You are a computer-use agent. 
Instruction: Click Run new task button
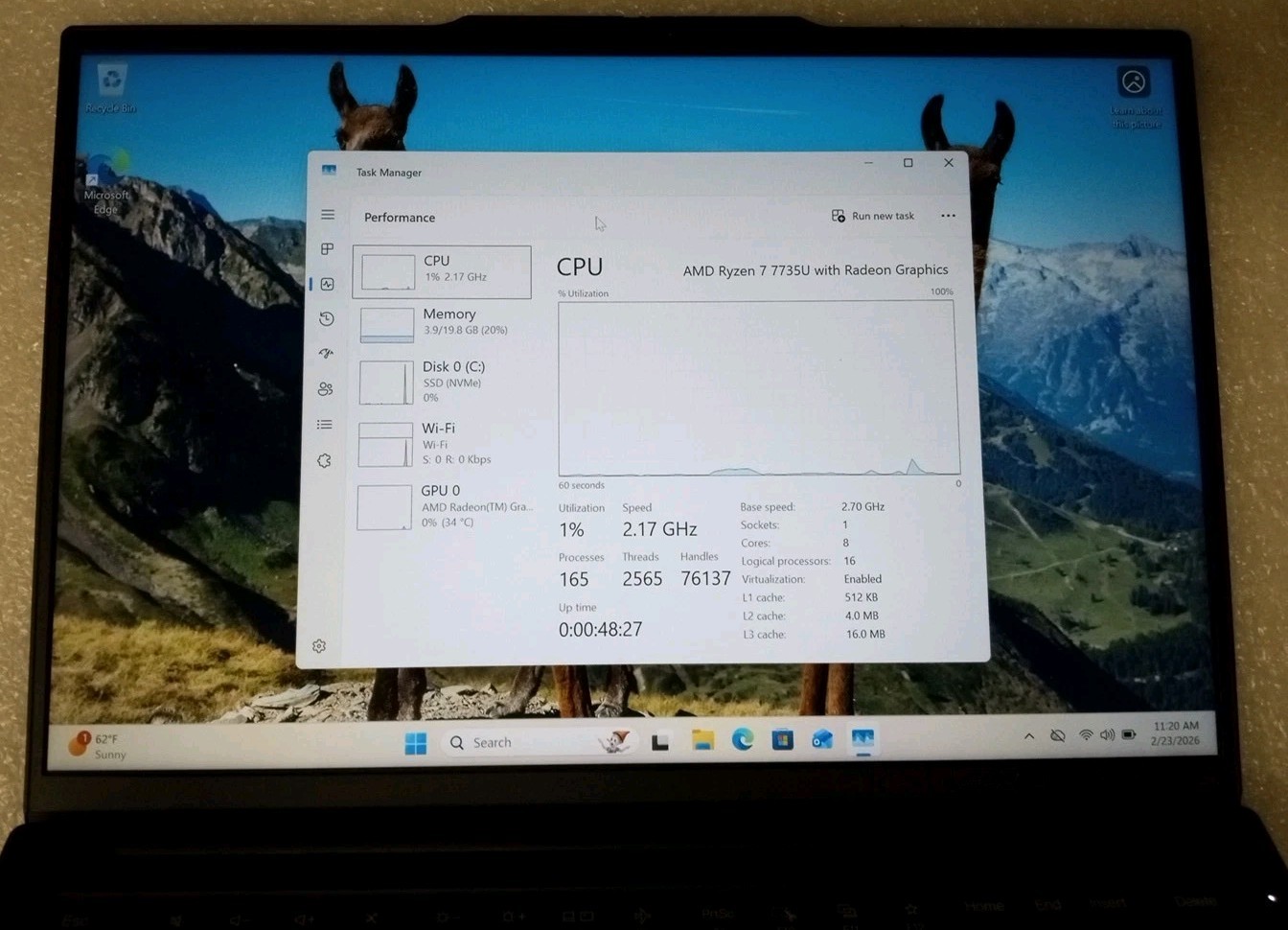873,216
